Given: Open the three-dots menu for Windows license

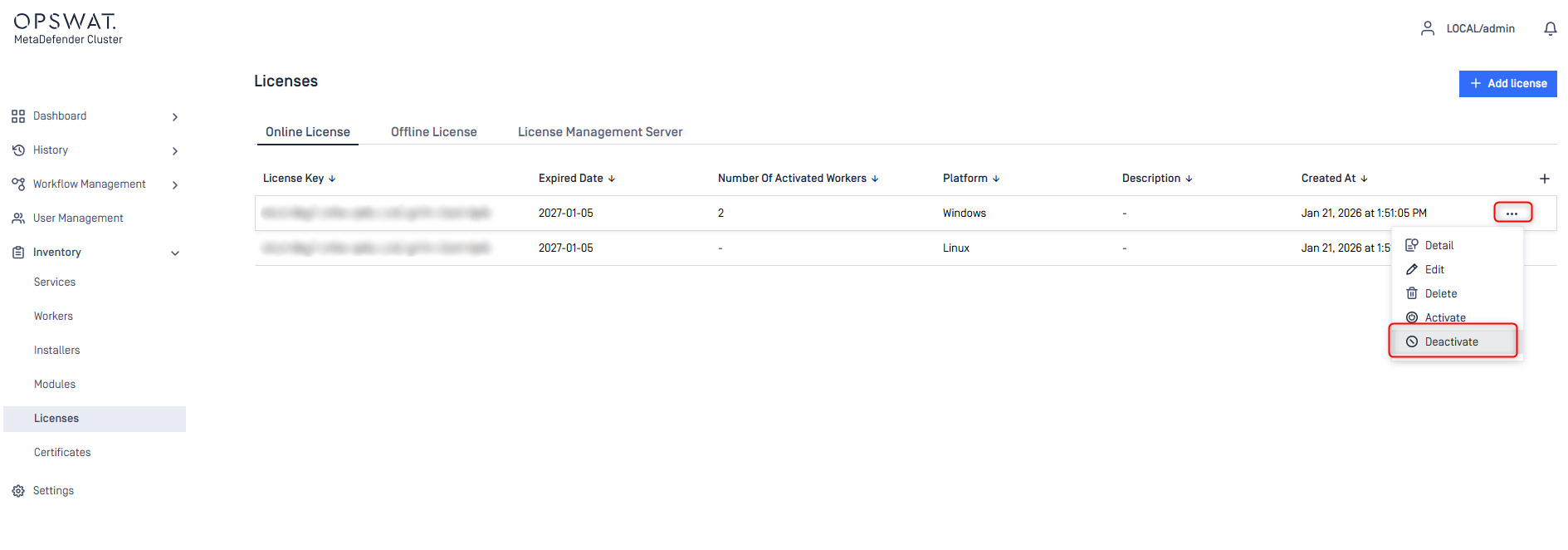Looking at the screenshot, I should click(1512, 214).
